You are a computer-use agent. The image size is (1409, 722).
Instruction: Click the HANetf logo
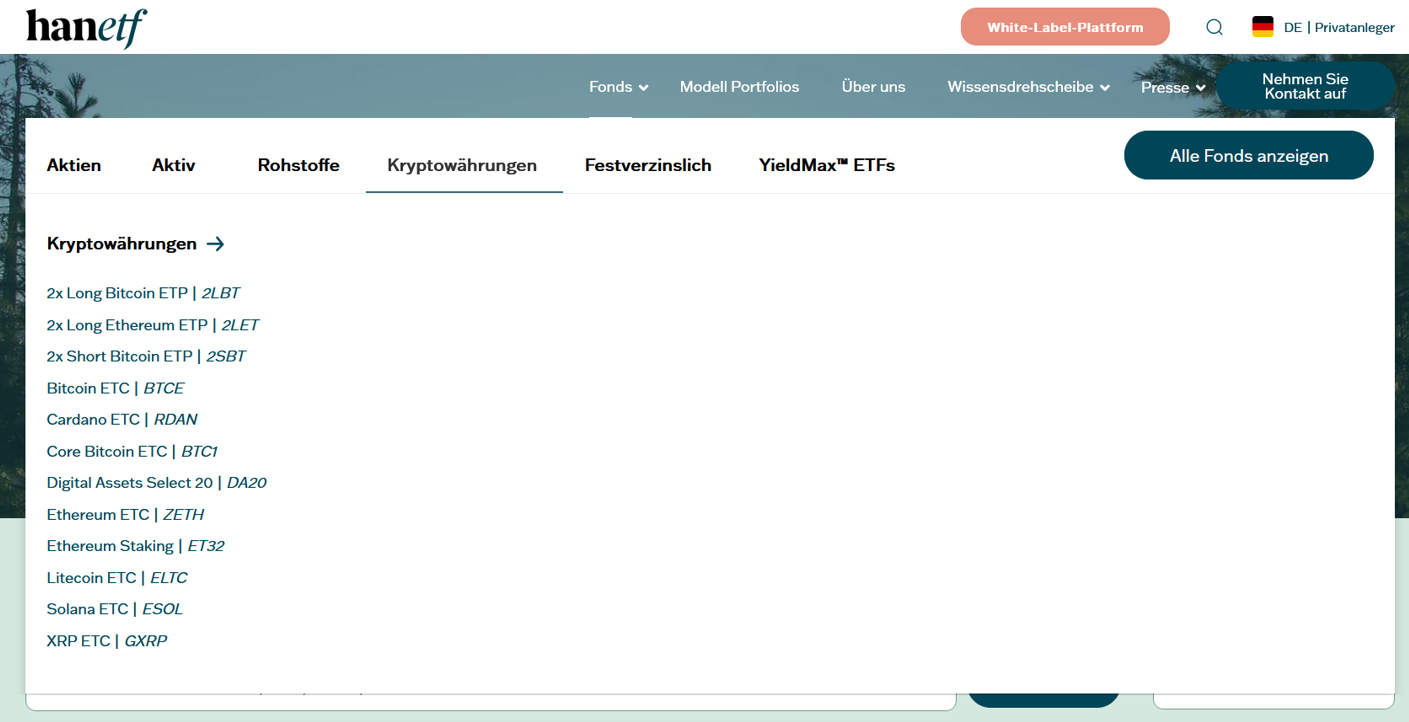coord(86,27)
